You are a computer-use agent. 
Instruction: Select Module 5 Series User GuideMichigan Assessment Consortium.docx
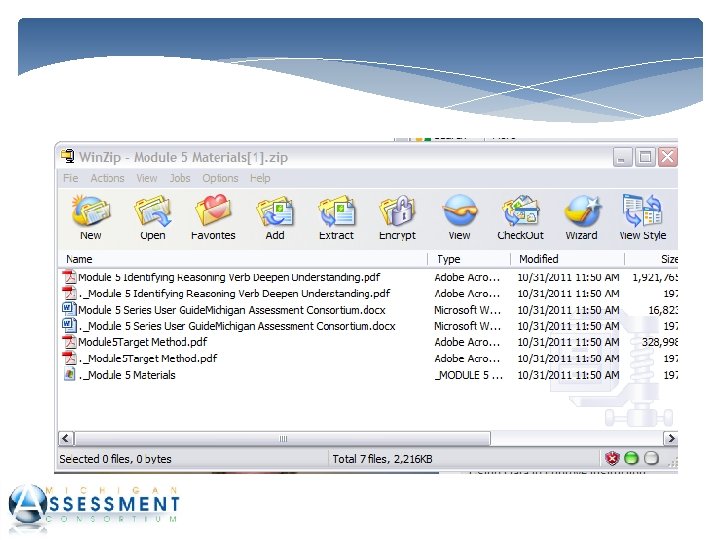click(x=232, y=310)
